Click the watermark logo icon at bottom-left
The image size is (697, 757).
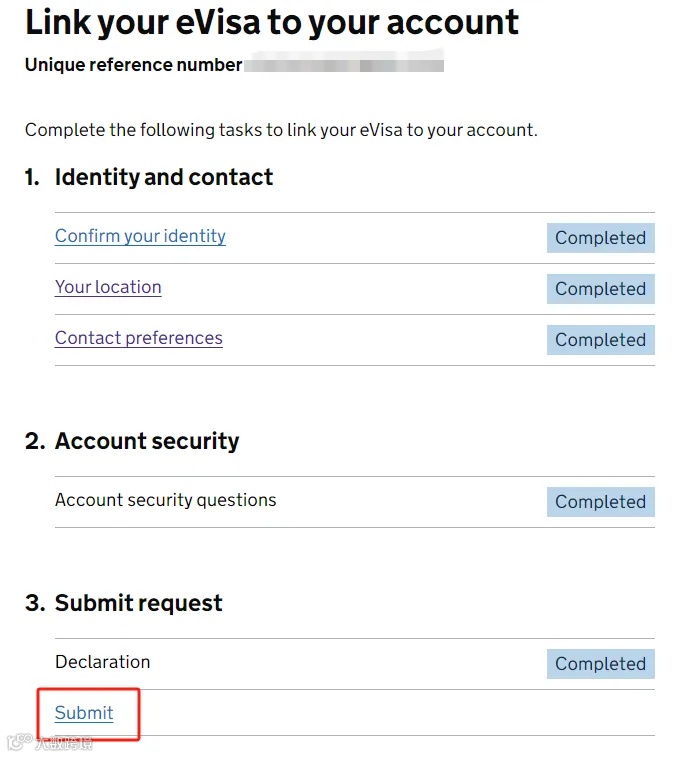18,743
